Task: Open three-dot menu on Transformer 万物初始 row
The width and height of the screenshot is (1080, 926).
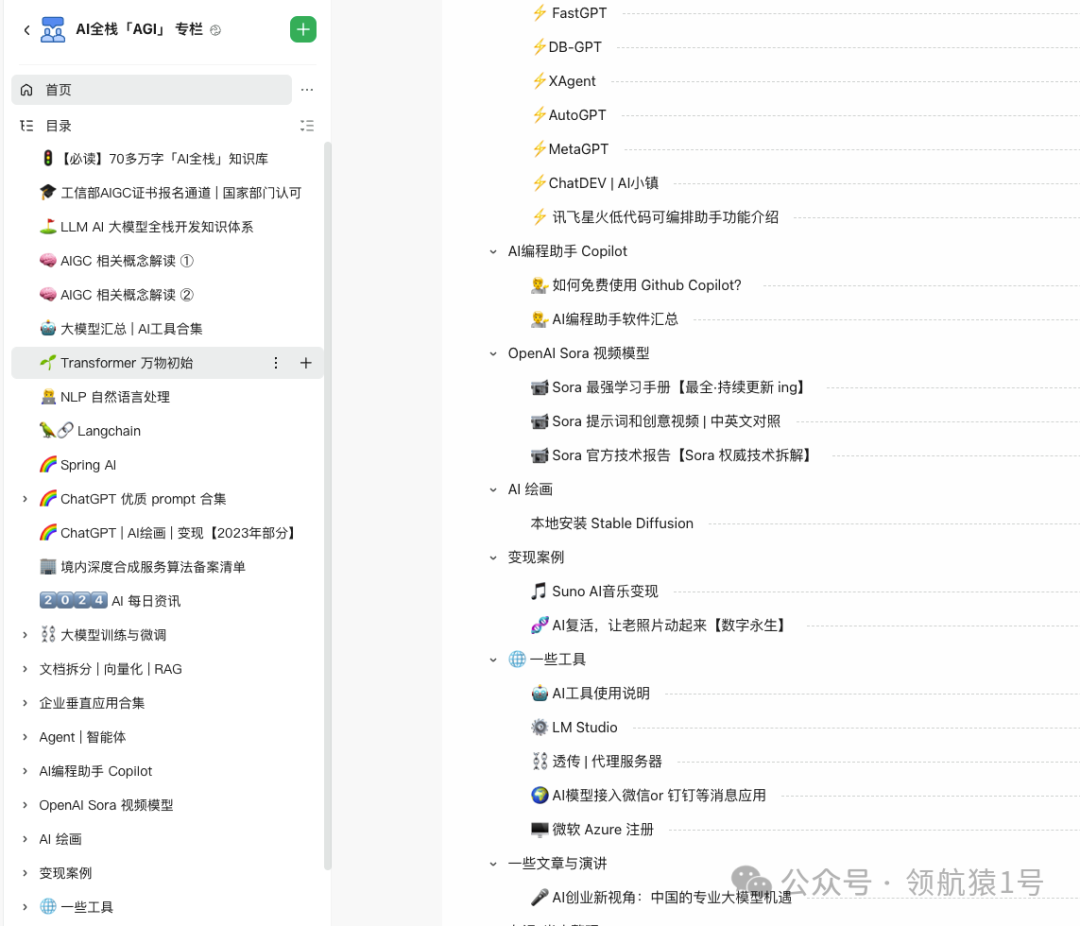Action: pos(276,363)
